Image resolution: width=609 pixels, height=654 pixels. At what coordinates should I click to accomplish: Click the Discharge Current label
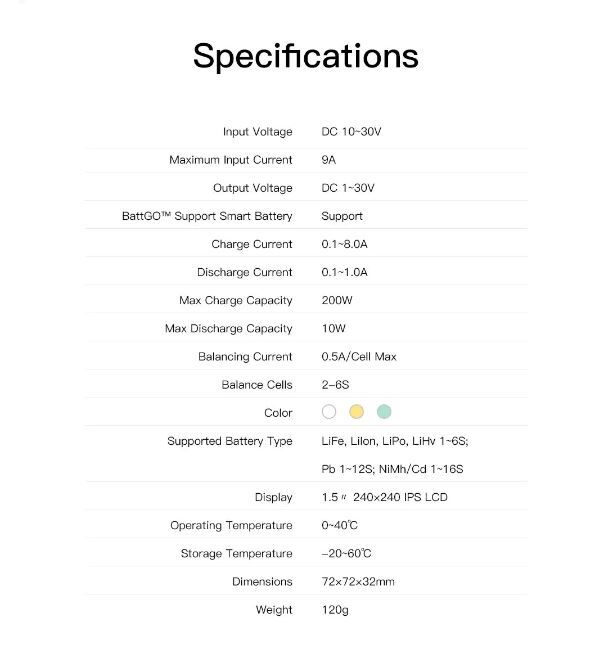coord(244,272)
